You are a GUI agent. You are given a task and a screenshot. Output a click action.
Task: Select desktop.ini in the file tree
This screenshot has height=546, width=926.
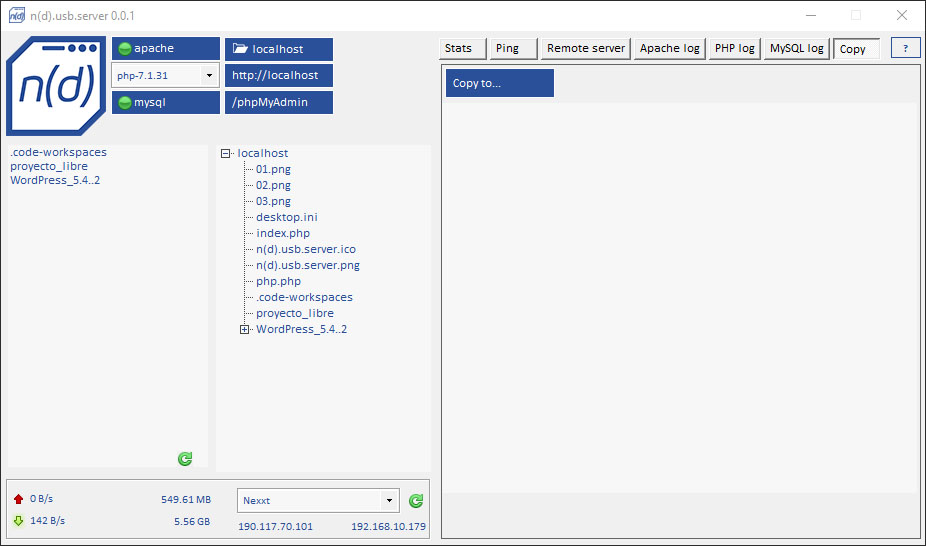tap(286, 217)
